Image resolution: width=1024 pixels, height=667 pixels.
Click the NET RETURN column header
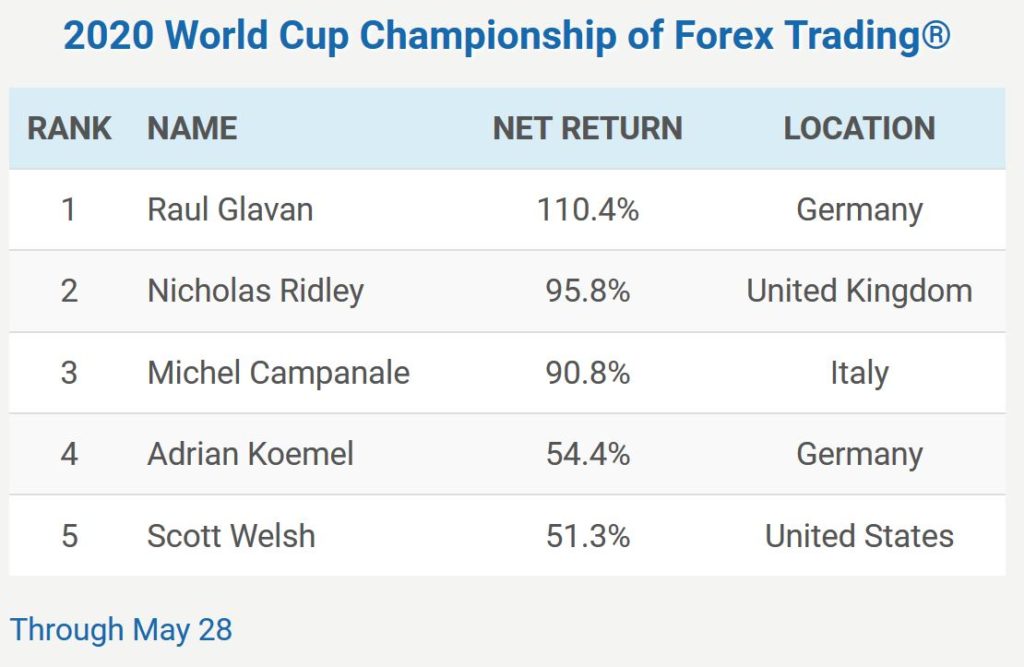588,128
